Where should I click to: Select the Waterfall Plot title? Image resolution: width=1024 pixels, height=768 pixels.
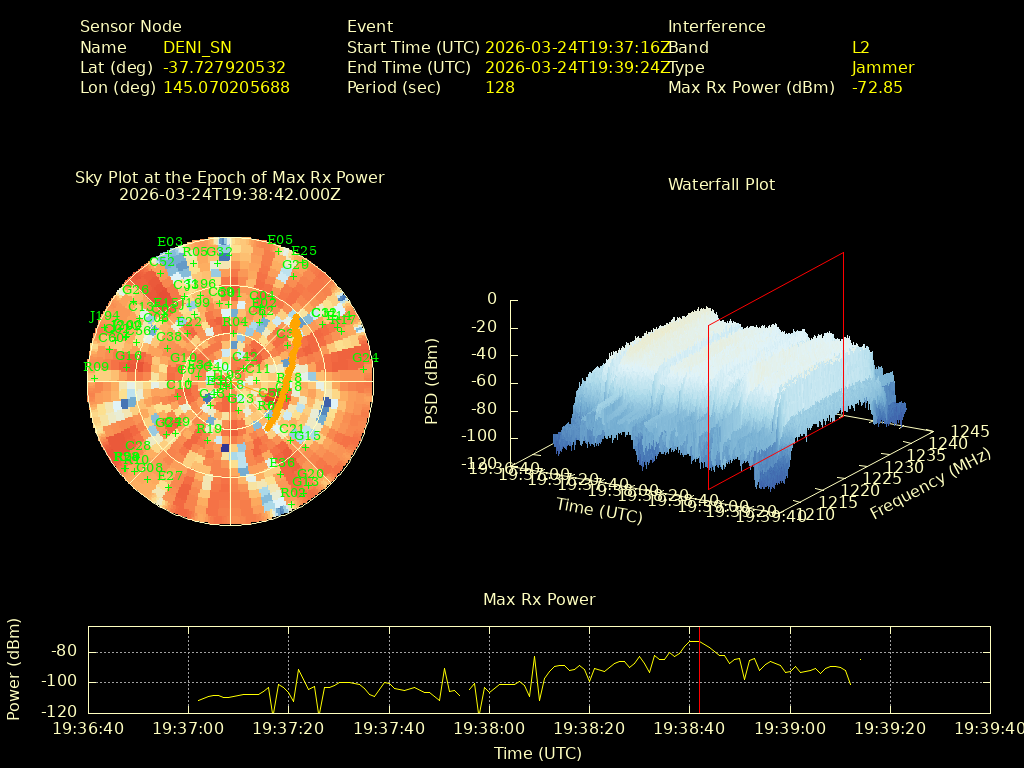pos(721,184)
